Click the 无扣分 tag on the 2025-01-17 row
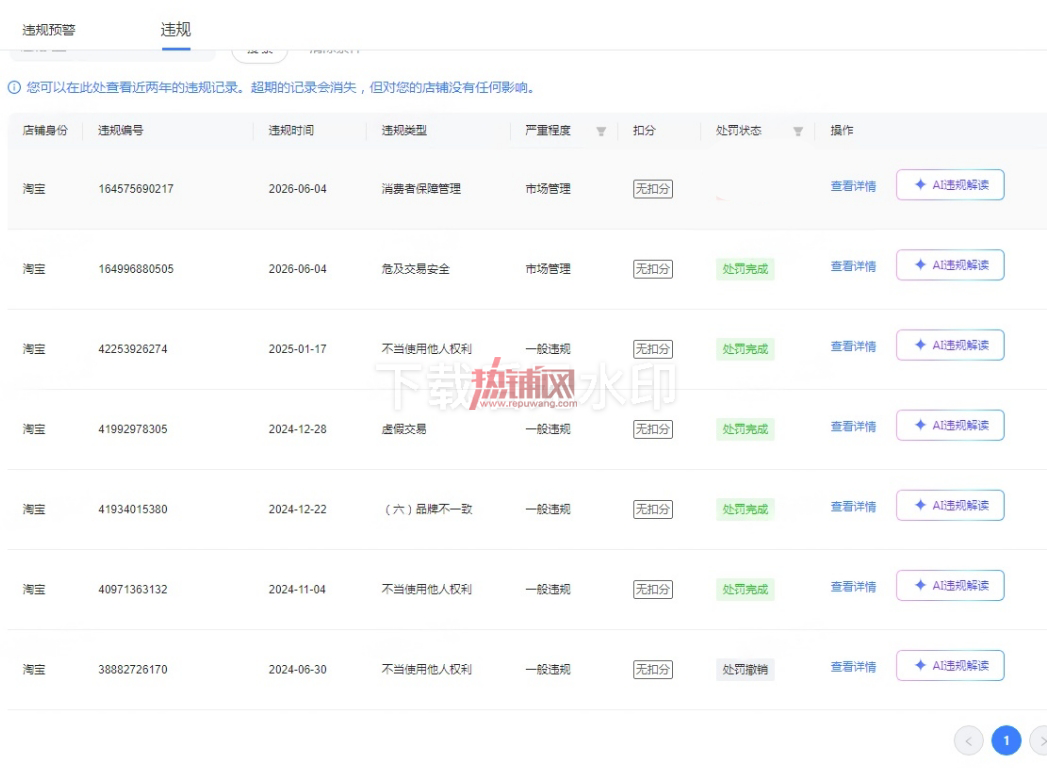The width and height of the screenshot is (1047, 768). 653,349
